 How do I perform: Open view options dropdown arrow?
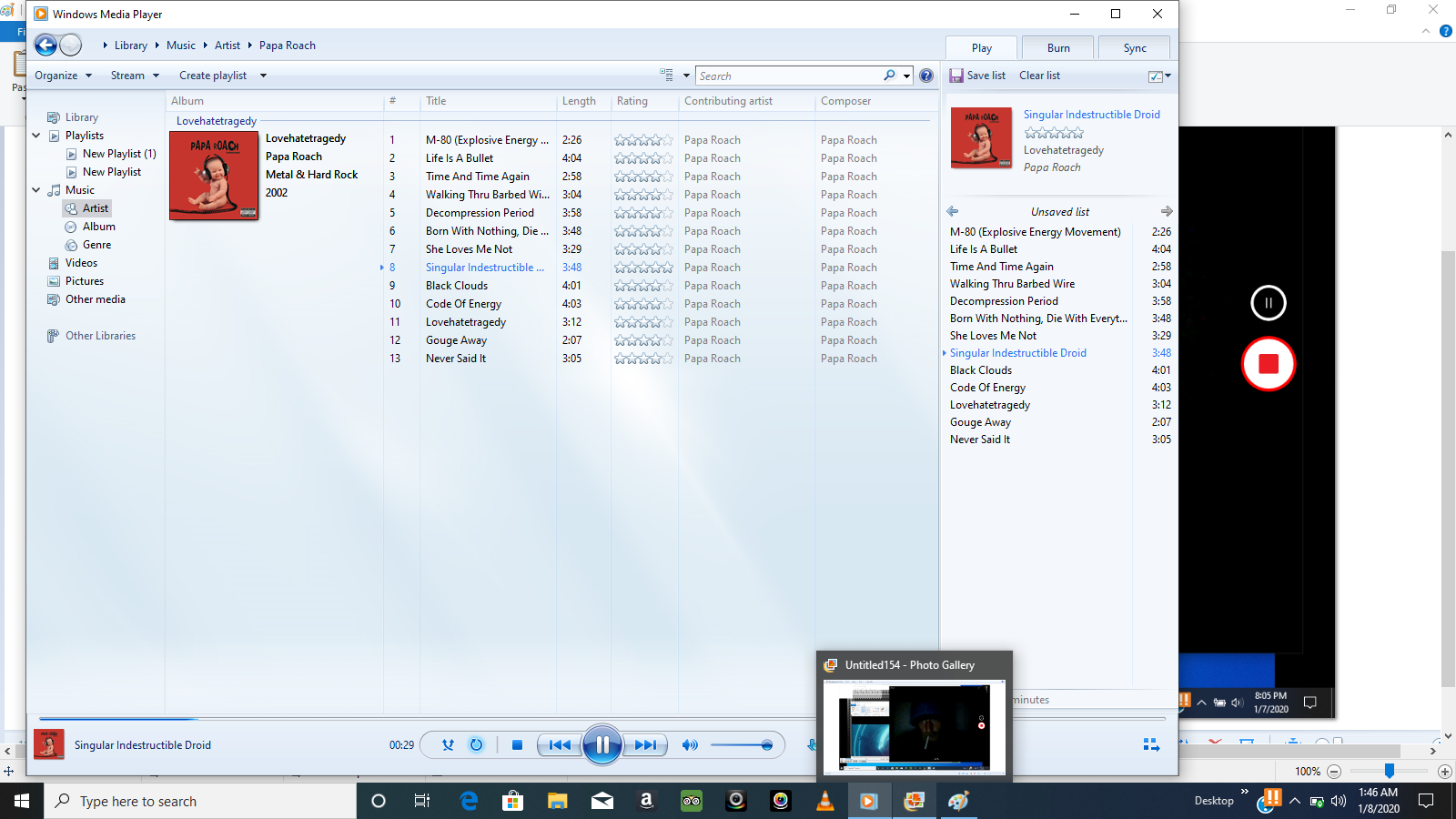click(686, 76)
